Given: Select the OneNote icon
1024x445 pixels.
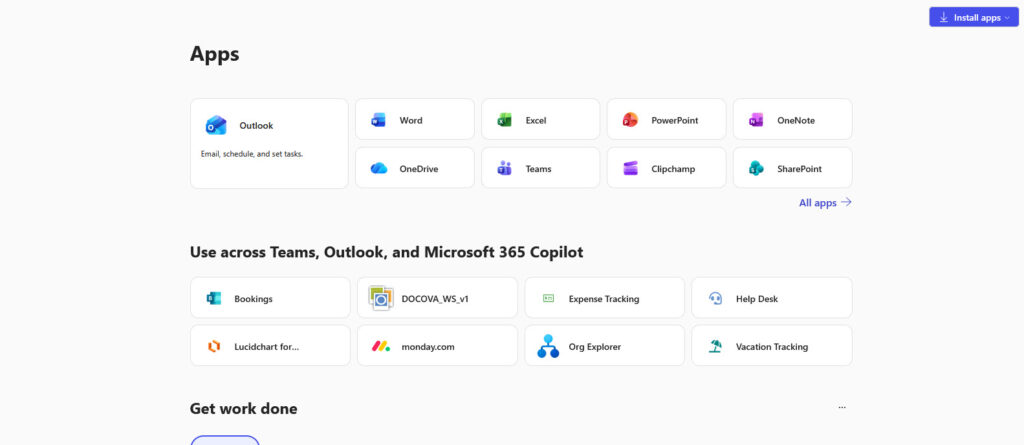Looking at the screenshot, I should (756, 120).
